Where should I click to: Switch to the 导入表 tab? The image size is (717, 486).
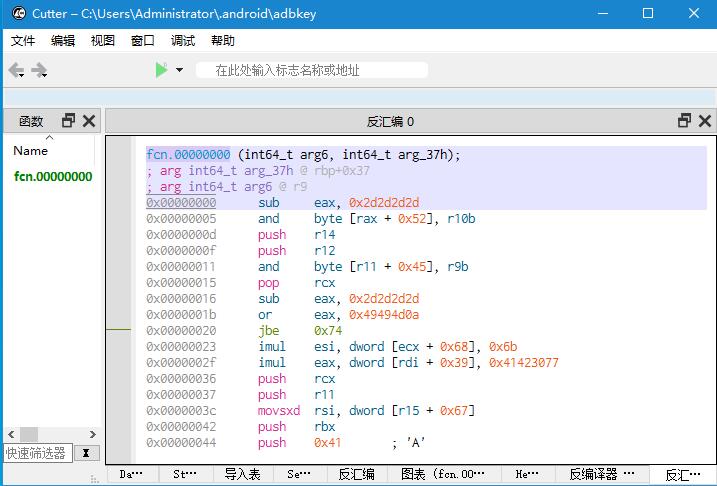[x=242, y=475]
